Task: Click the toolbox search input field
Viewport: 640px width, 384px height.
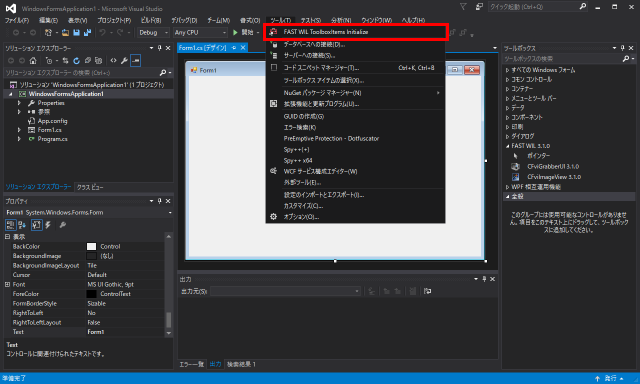Action: [x=562, y=59]
